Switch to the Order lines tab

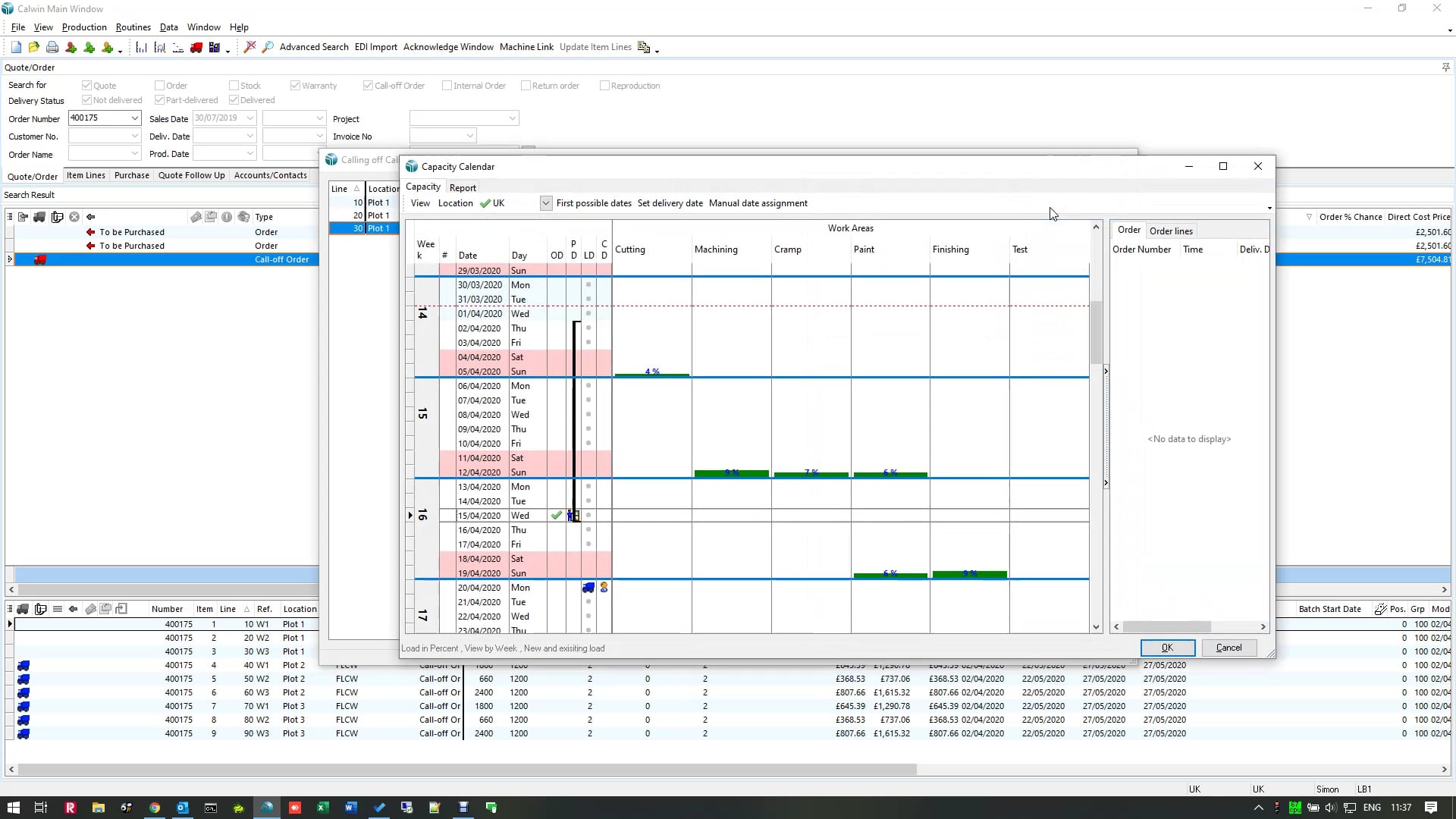click(x=1171, y=231)
